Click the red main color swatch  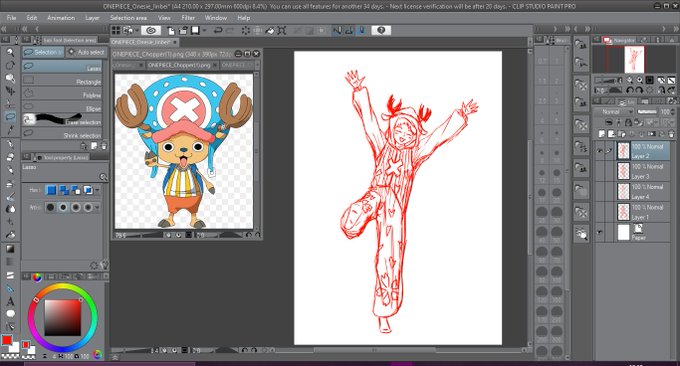tap(7, 340)
